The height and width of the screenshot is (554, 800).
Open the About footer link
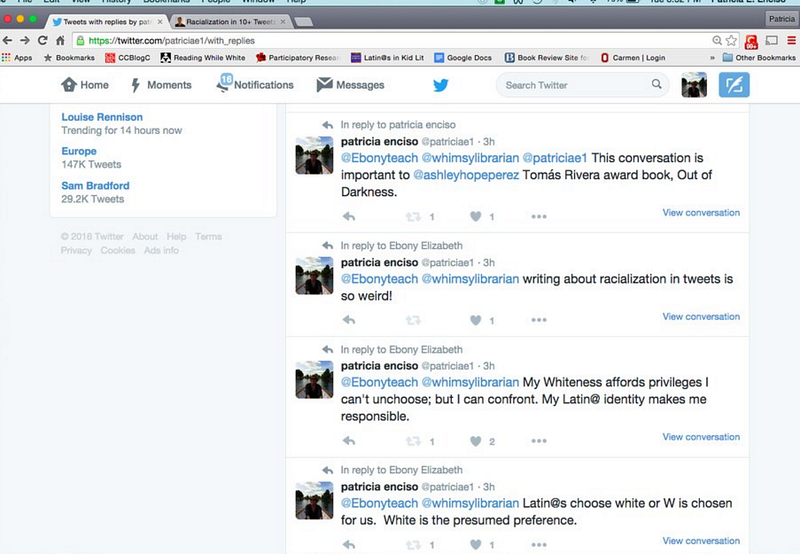pyautogui.click(x=145, y=236)
